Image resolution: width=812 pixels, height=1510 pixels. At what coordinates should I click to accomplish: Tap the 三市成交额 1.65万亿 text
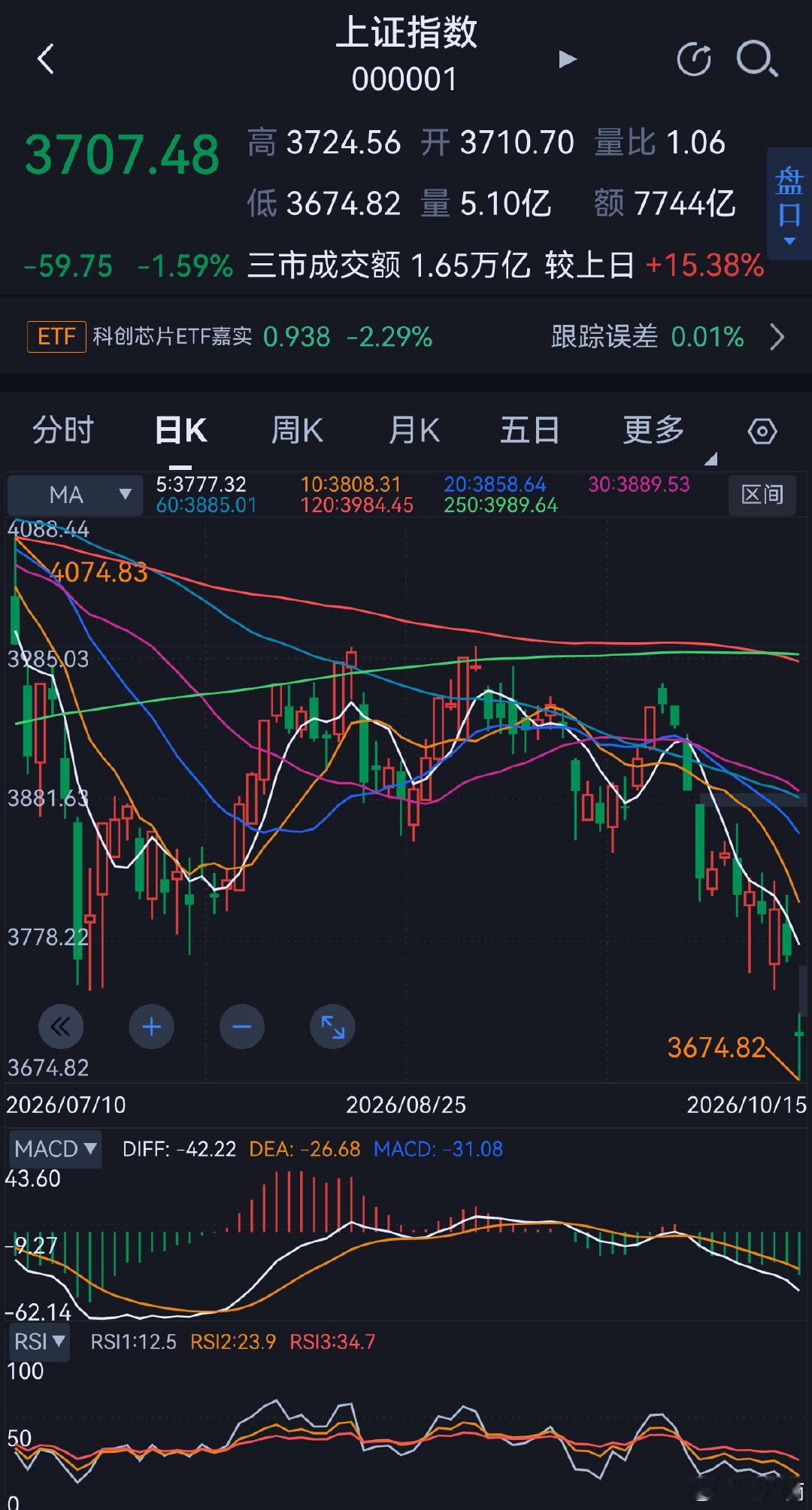(x=389, y=265)
